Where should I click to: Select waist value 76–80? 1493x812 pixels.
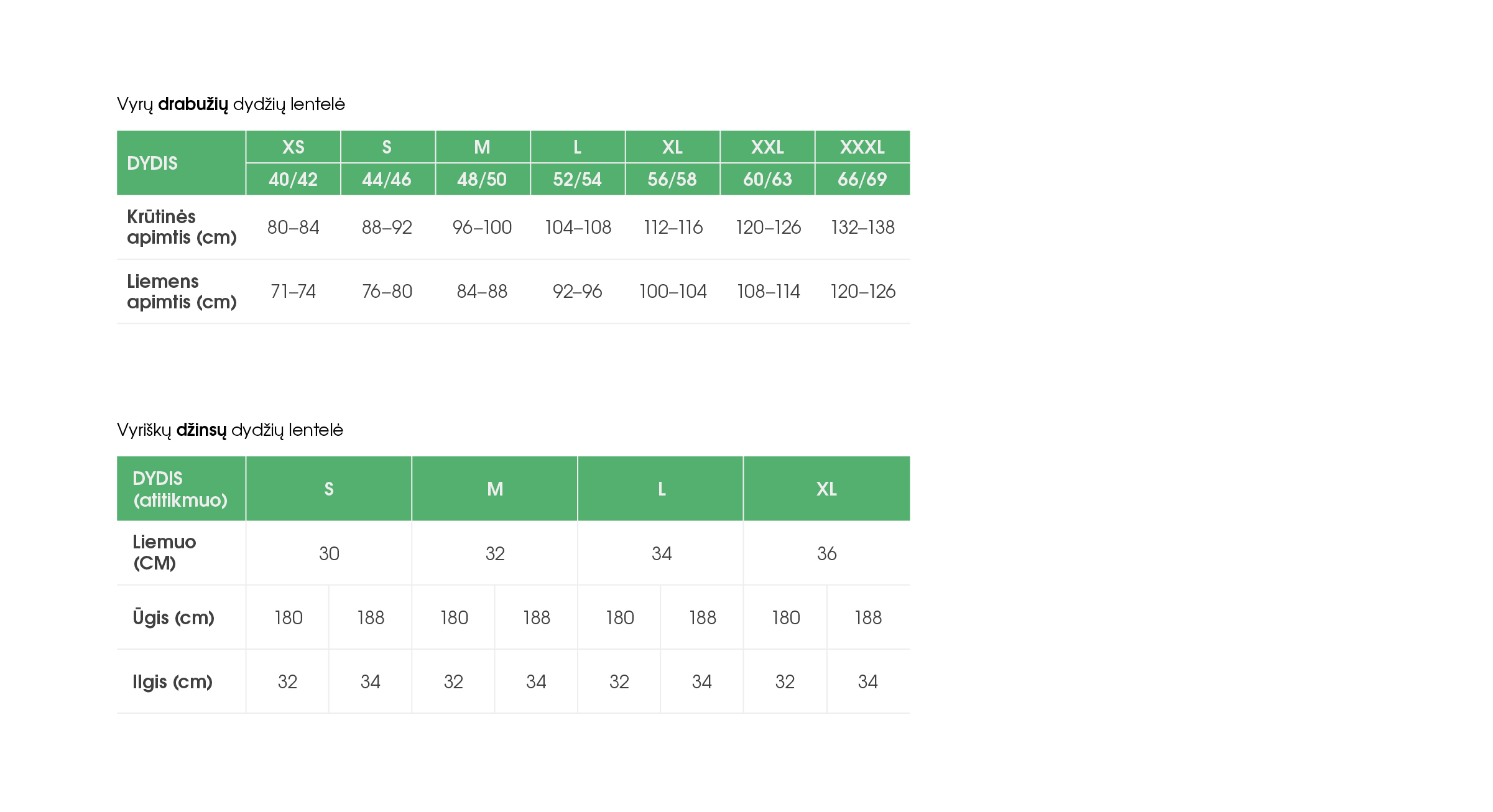pos(387,292)
